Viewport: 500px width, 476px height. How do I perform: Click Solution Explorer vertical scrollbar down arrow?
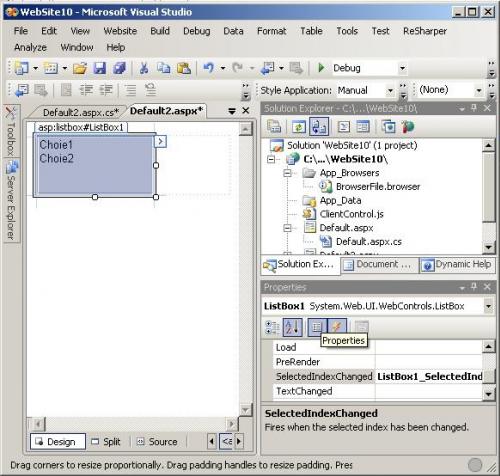[488, 247]
